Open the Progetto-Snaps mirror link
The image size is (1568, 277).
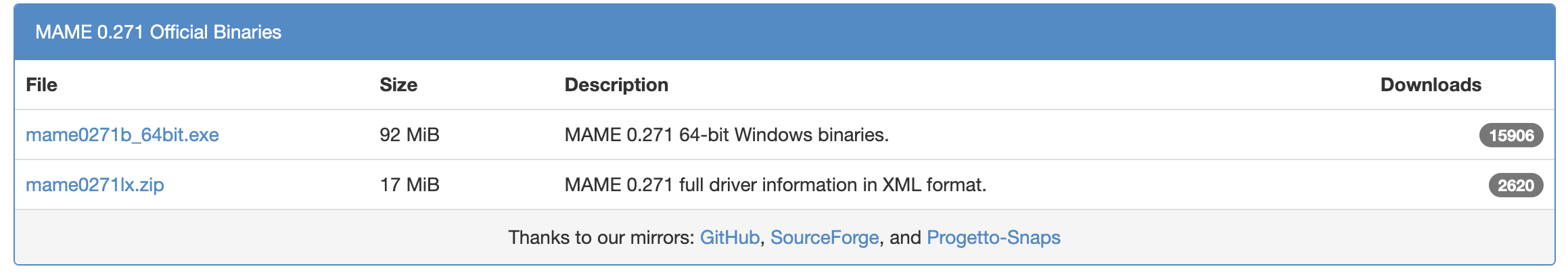[x=993, y=238]
